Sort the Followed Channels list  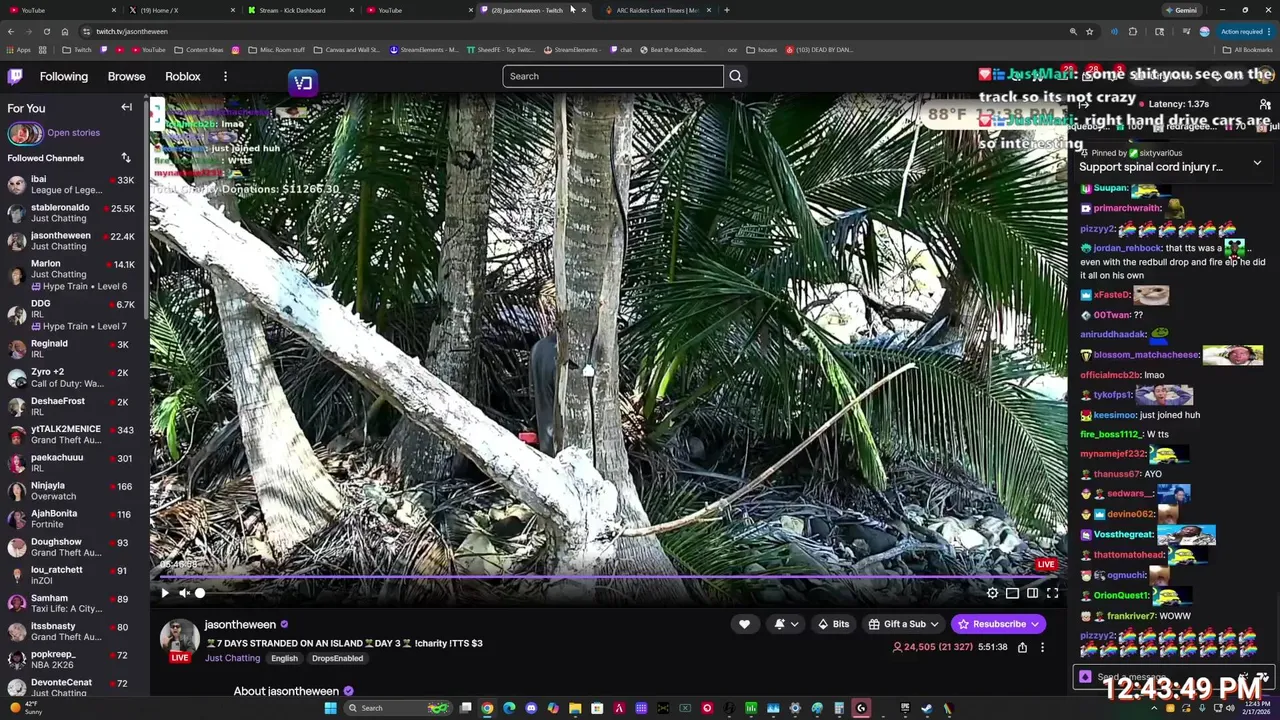[126, 158]
